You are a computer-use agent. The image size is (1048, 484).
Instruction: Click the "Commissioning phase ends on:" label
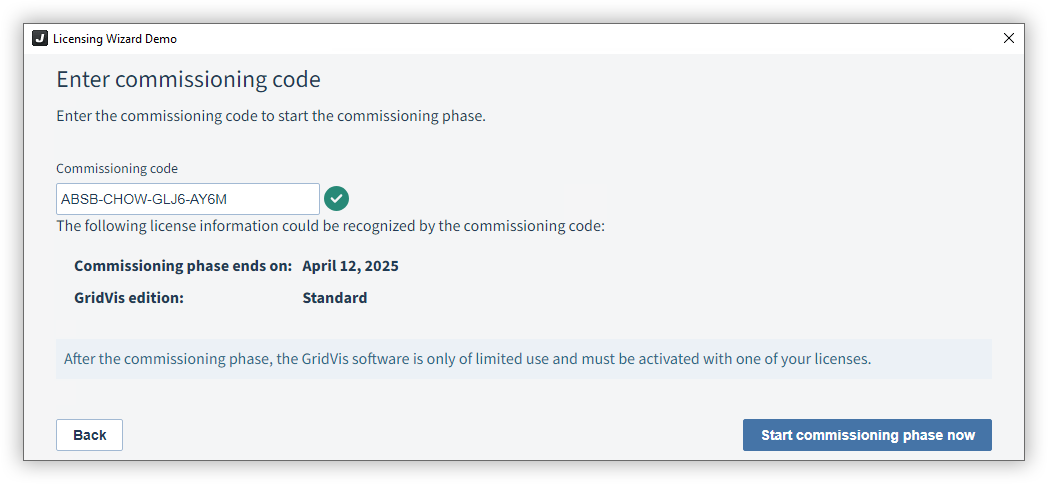[x=183, y=266]
